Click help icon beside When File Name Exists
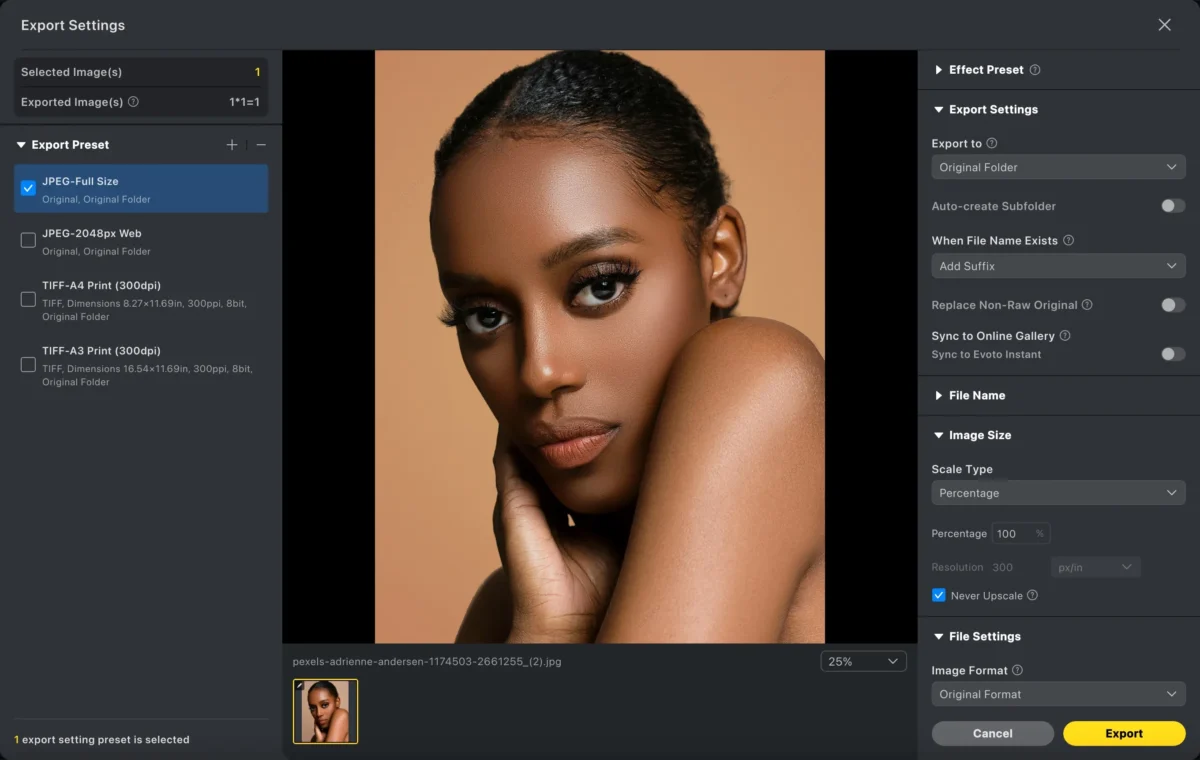 tap(1069, 241)
